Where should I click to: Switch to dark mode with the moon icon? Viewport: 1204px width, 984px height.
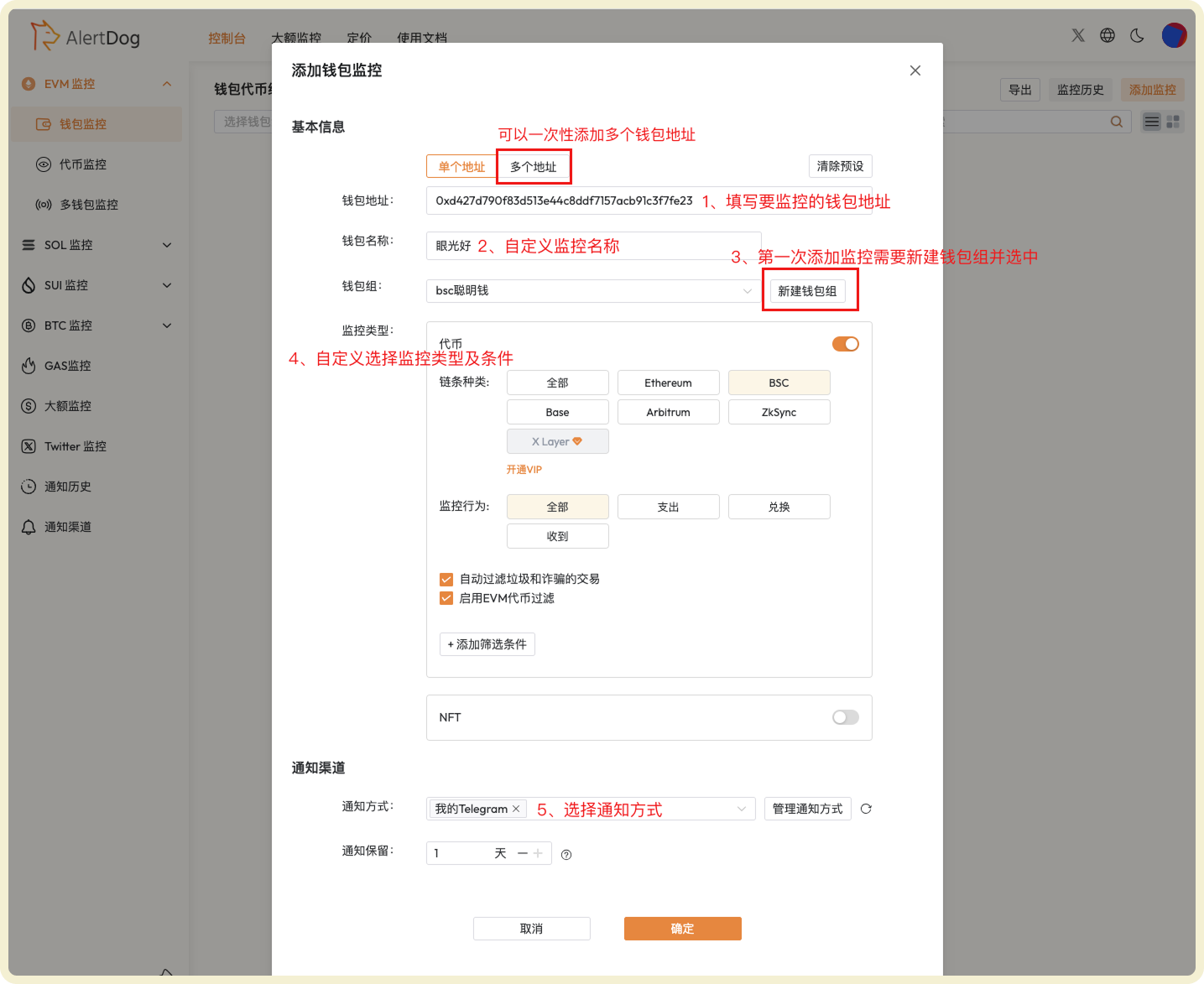pyautogui.click(x=1137, y=35)
